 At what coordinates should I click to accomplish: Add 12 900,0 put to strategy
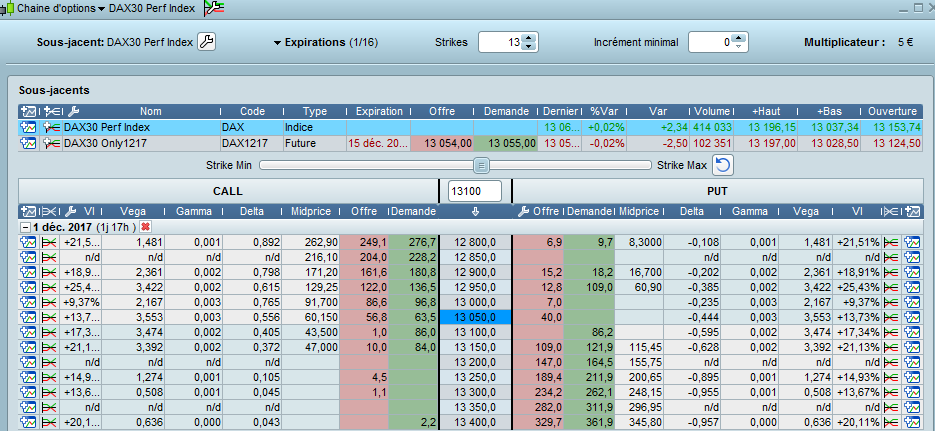(x=891, y=272)
